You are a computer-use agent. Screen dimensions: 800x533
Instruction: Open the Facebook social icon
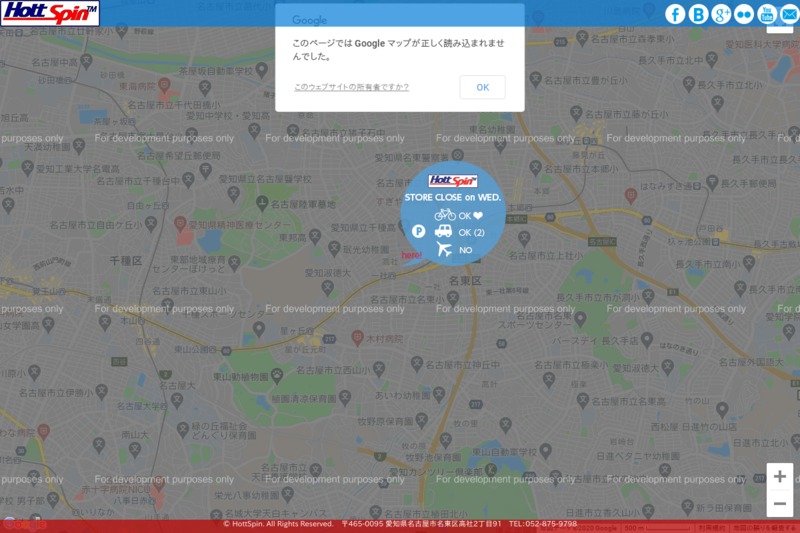pos(675,14)
